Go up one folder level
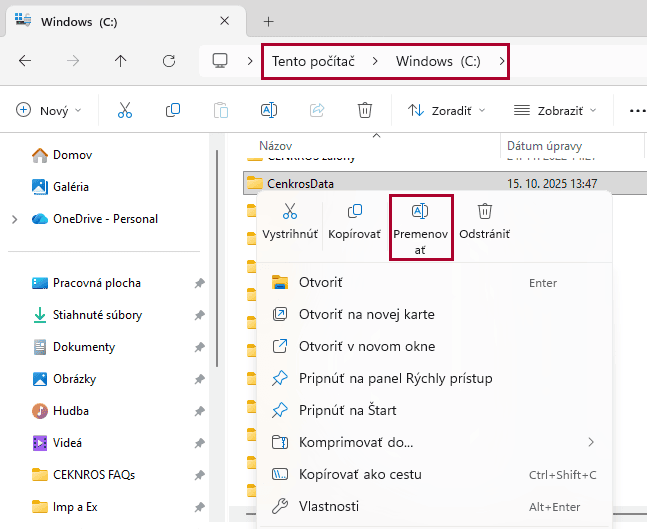The height and width of the screenshot is (529, 647). click(121, 61)
